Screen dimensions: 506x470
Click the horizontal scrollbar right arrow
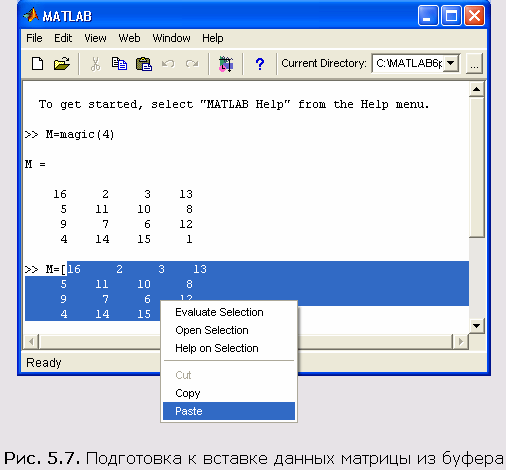461,342
